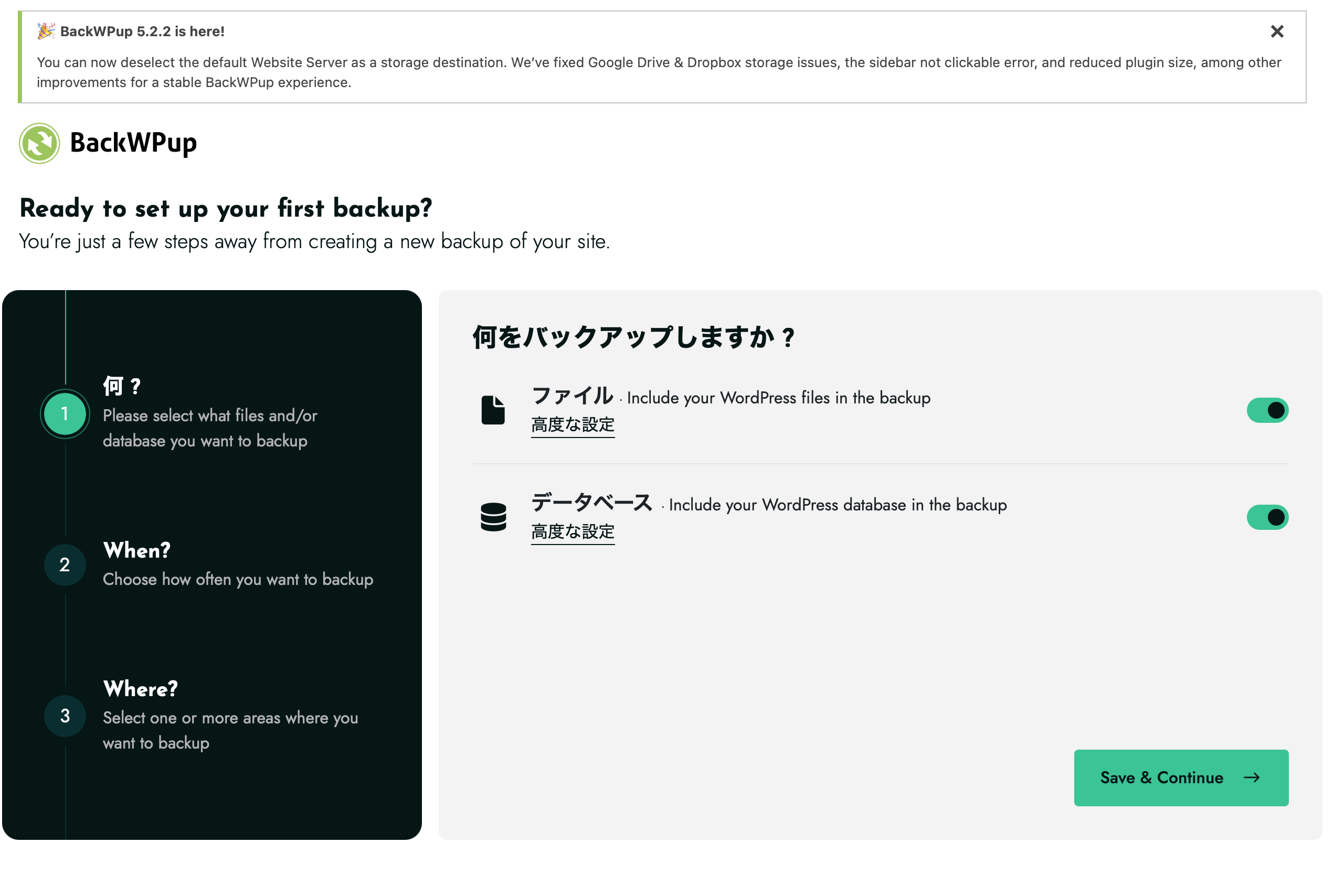This screenshot has height=896, width=1334.
Task: Click 'Select one or more areas' description
Action: (230, 730)
